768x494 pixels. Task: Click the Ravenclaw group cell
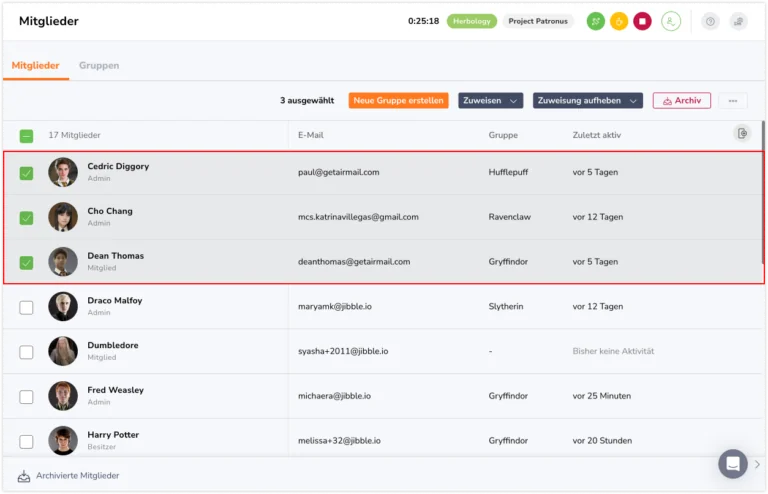click(509, 217)
